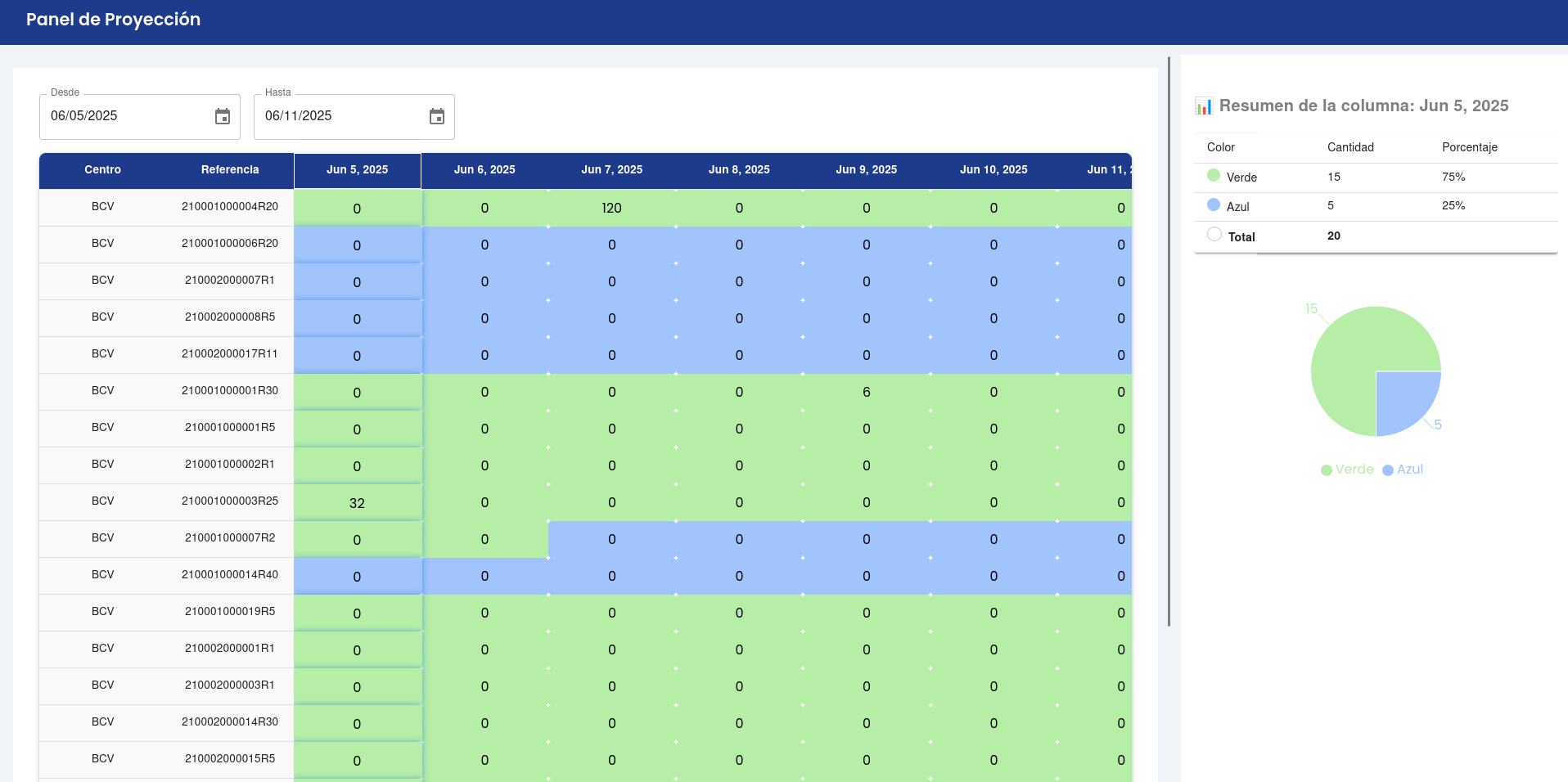Select the Jun 6, 2025 column header
1568x782 pixels.
click(x=484, y=170)
